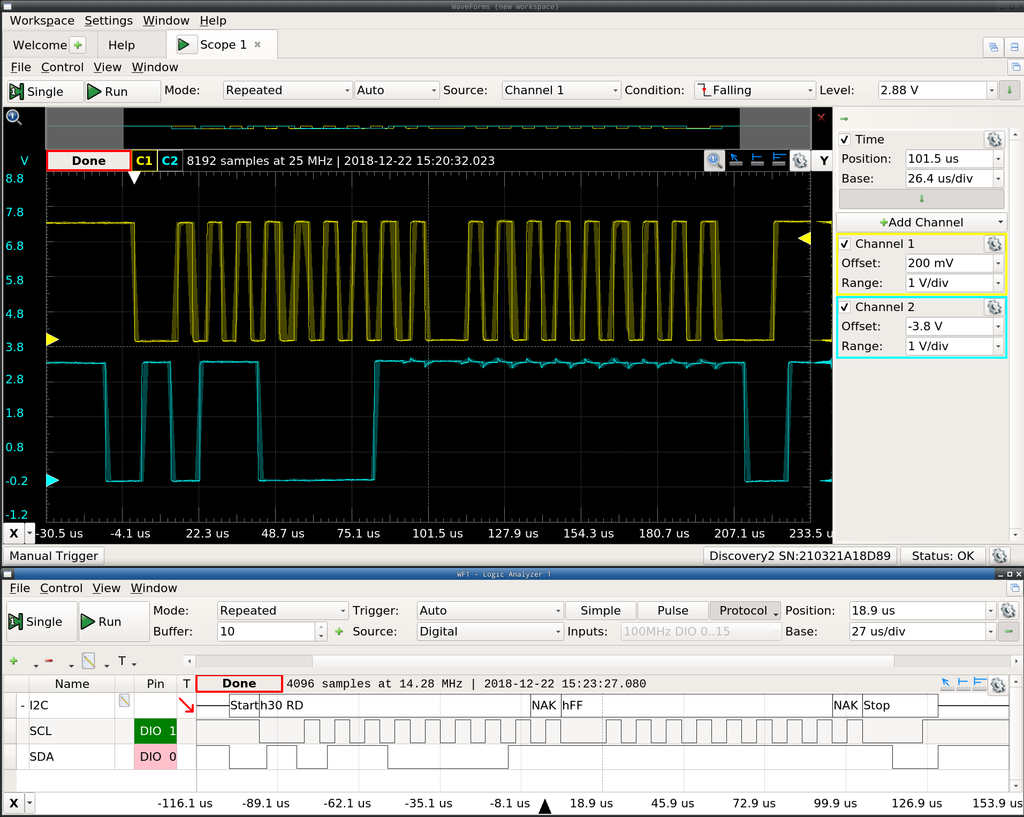
Task: Click Manual Trigger button in status bar
Action: pos(54,556)
